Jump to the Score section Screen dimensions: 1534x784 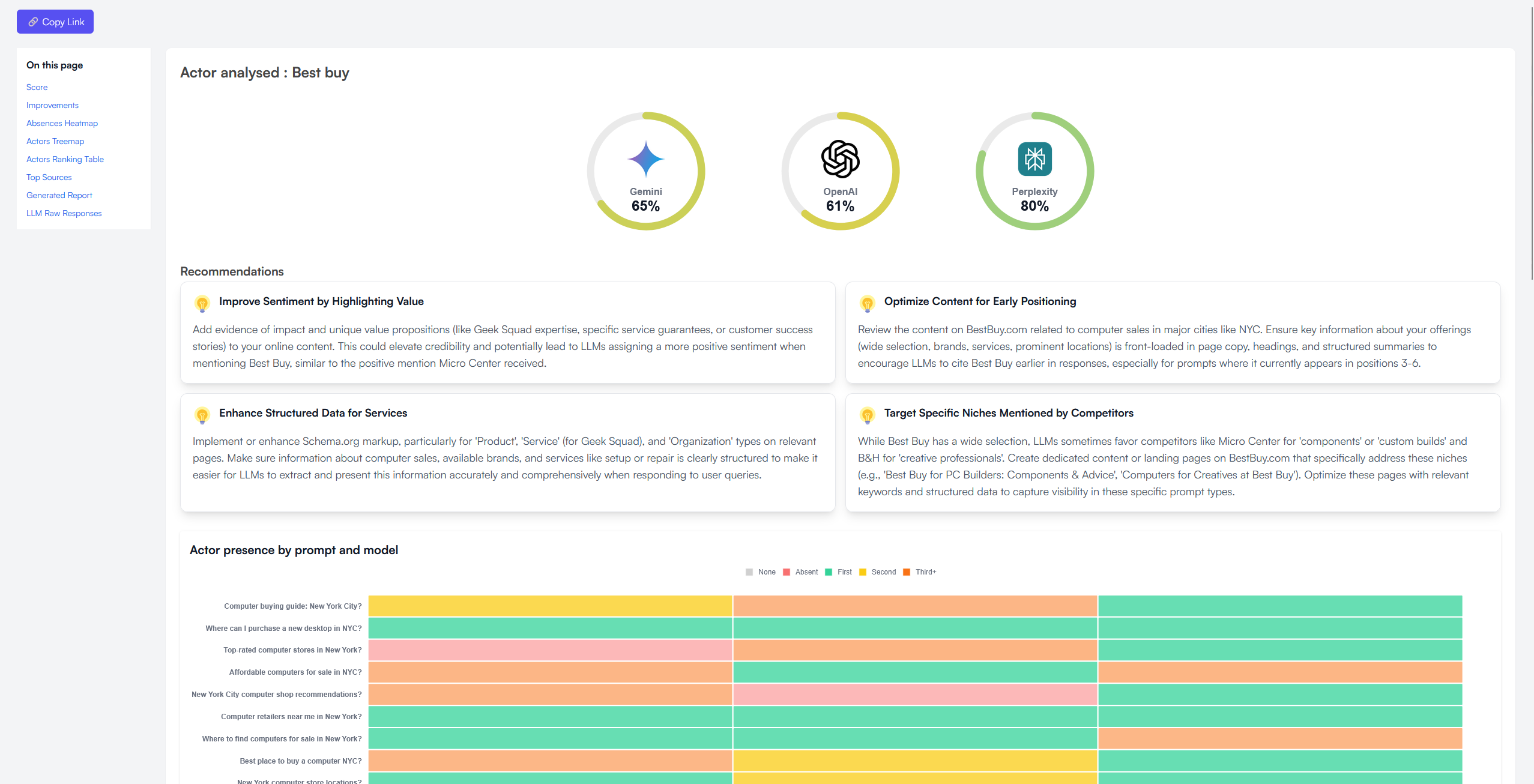37,87
